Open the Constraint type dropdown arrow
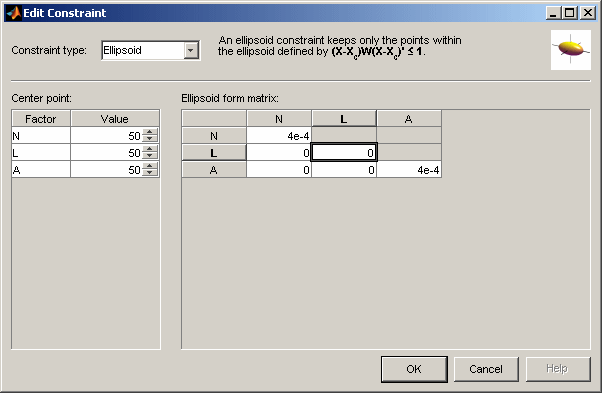Screen dimensions: 602x393 (x=191, y=50)
